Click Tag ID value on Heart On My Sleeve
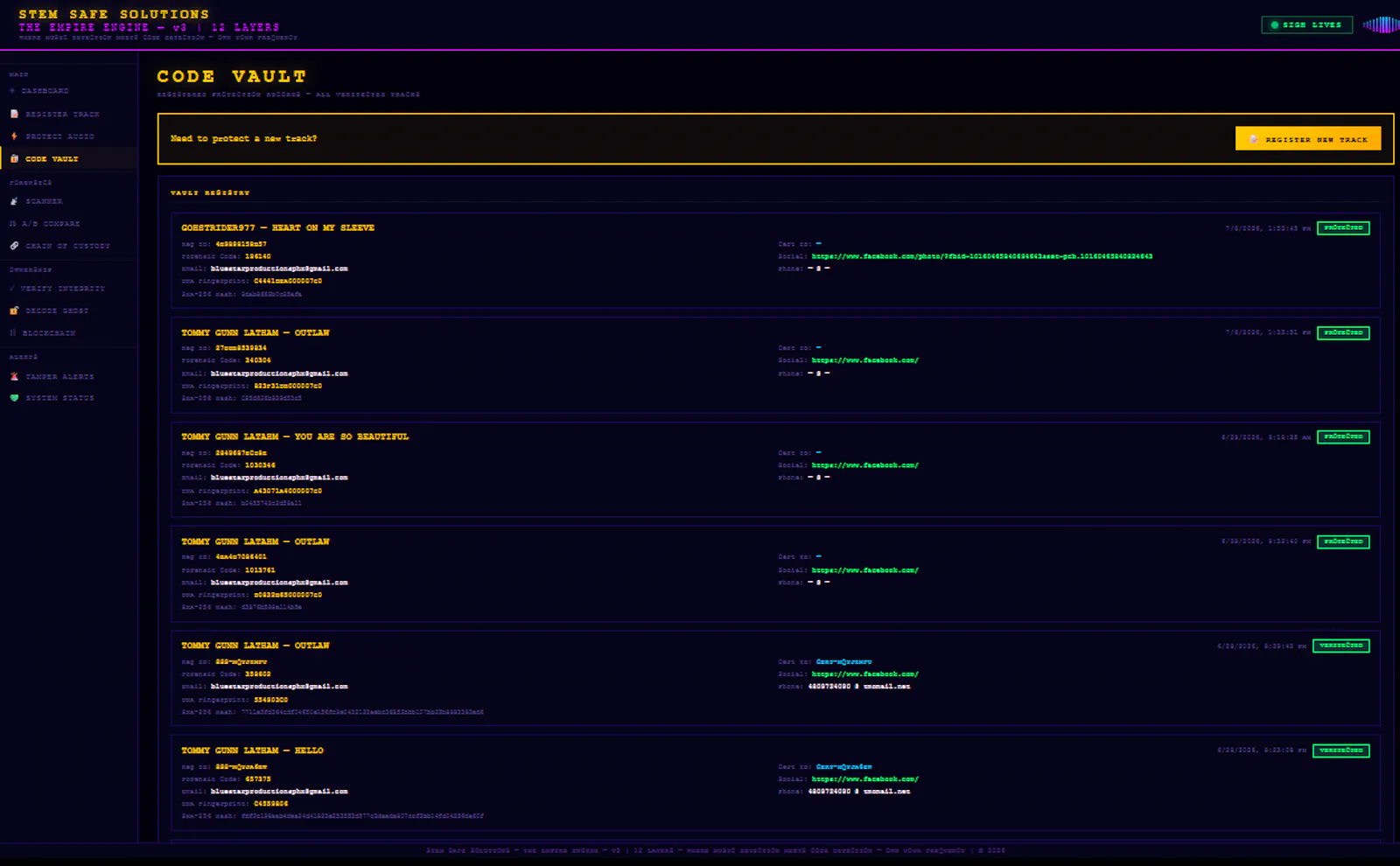This screenshot has width=1400, height=866. click(241, 244)
